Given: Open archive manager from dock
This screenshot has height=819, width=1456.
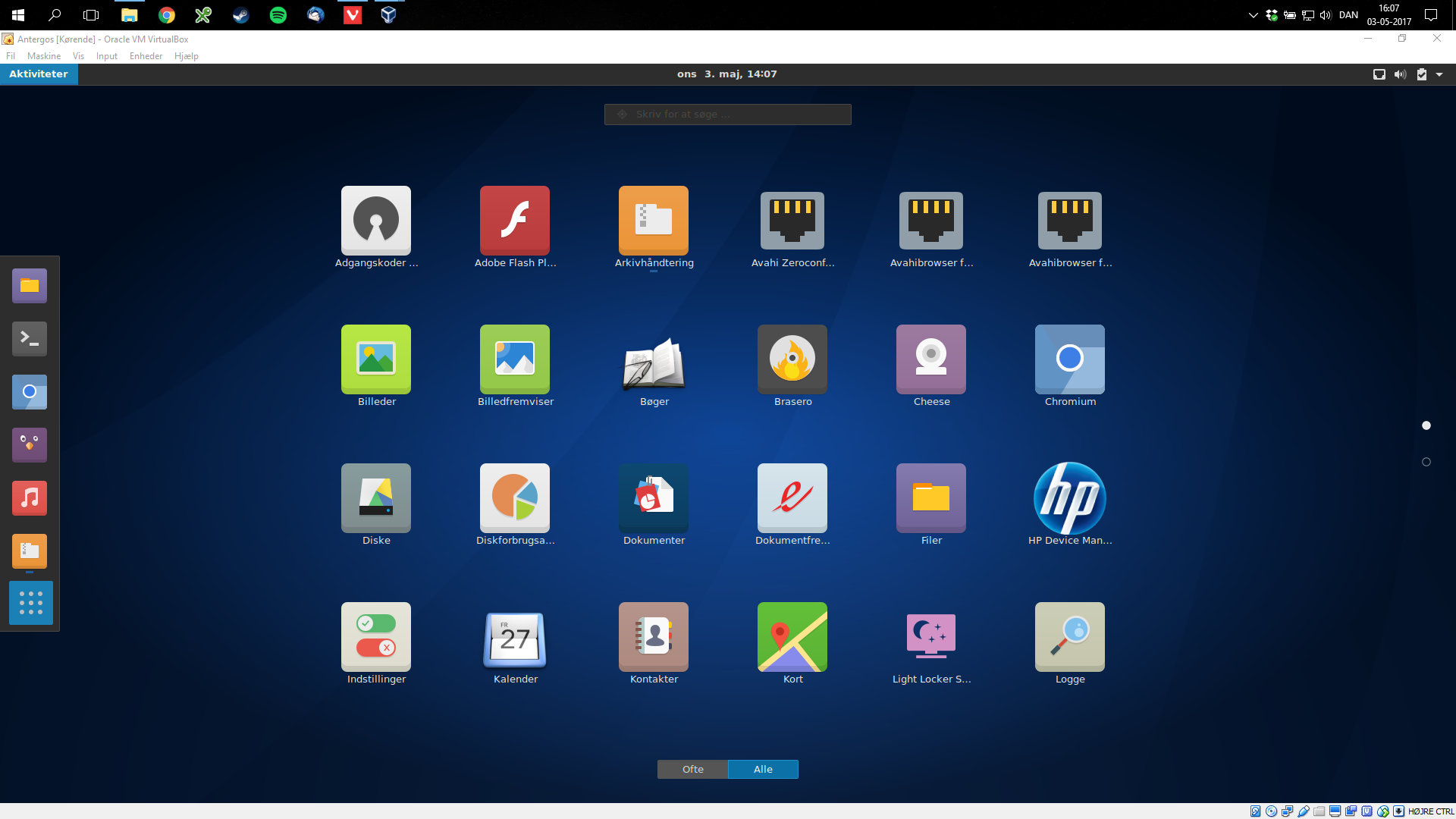Looking at the screenshot, I should (x=30, y=551).
